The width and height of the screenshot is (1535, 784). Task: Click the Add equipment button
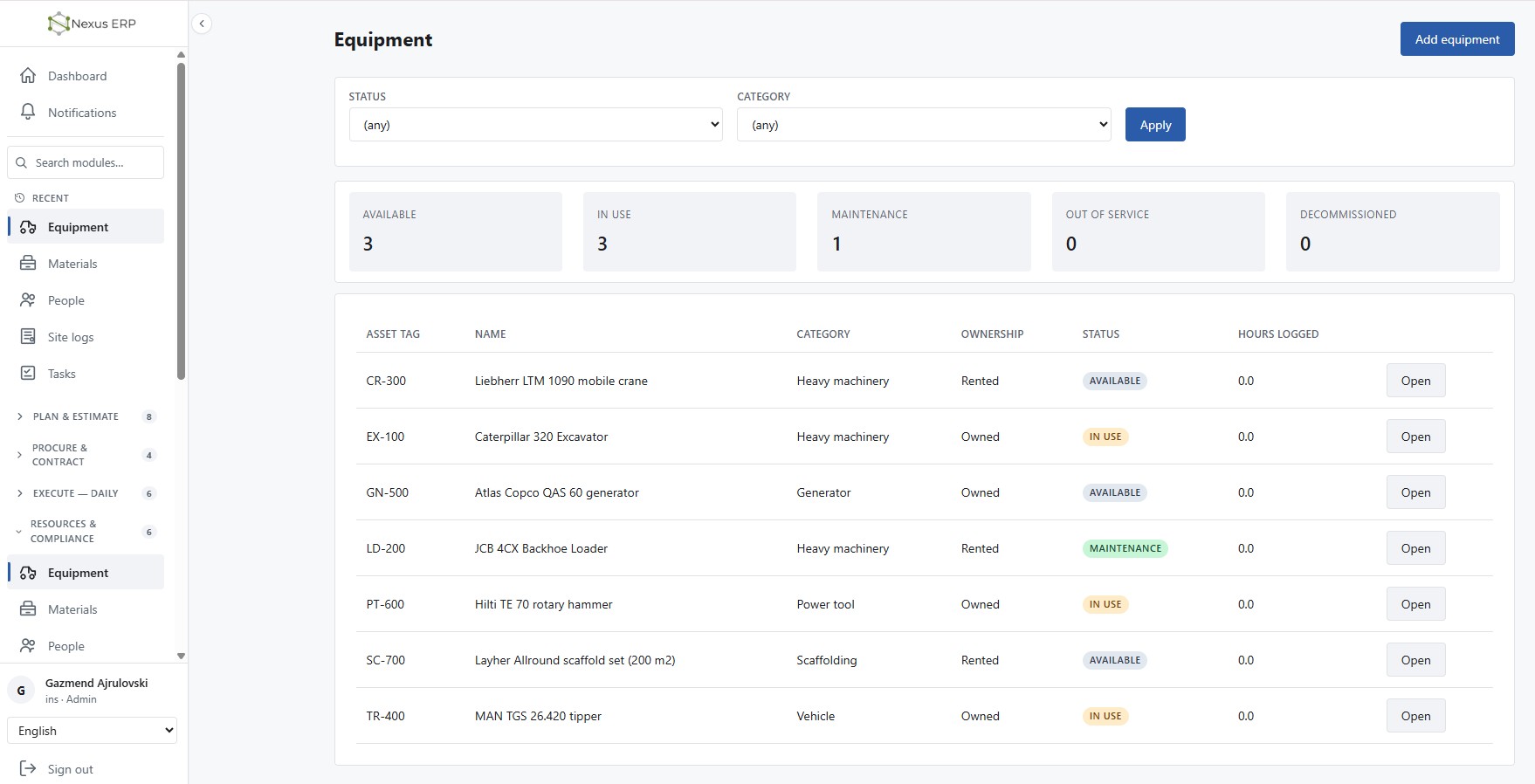coord(1457,39)
